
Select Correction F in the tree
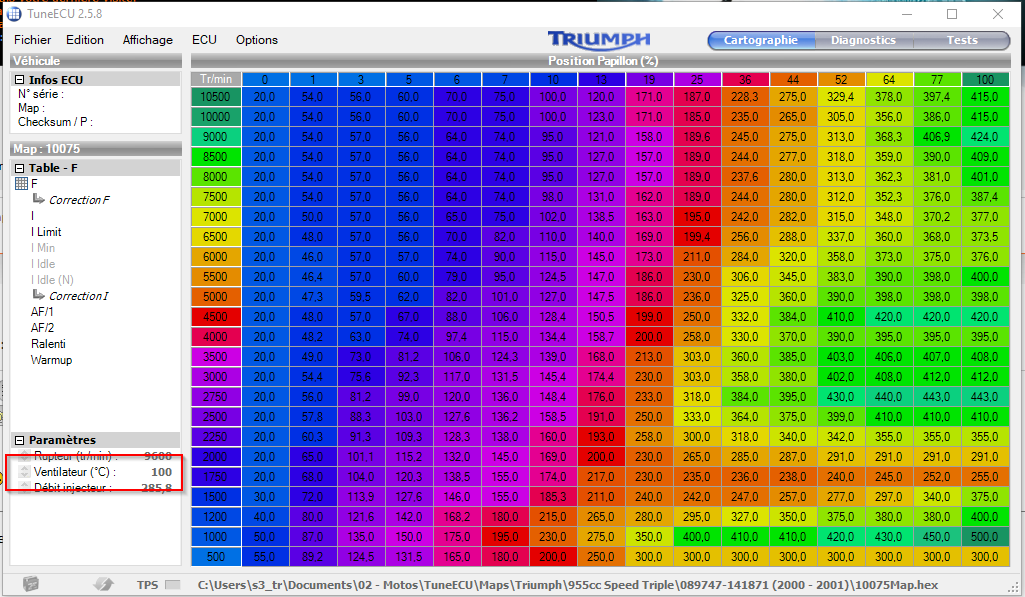[x=79, y=199]
